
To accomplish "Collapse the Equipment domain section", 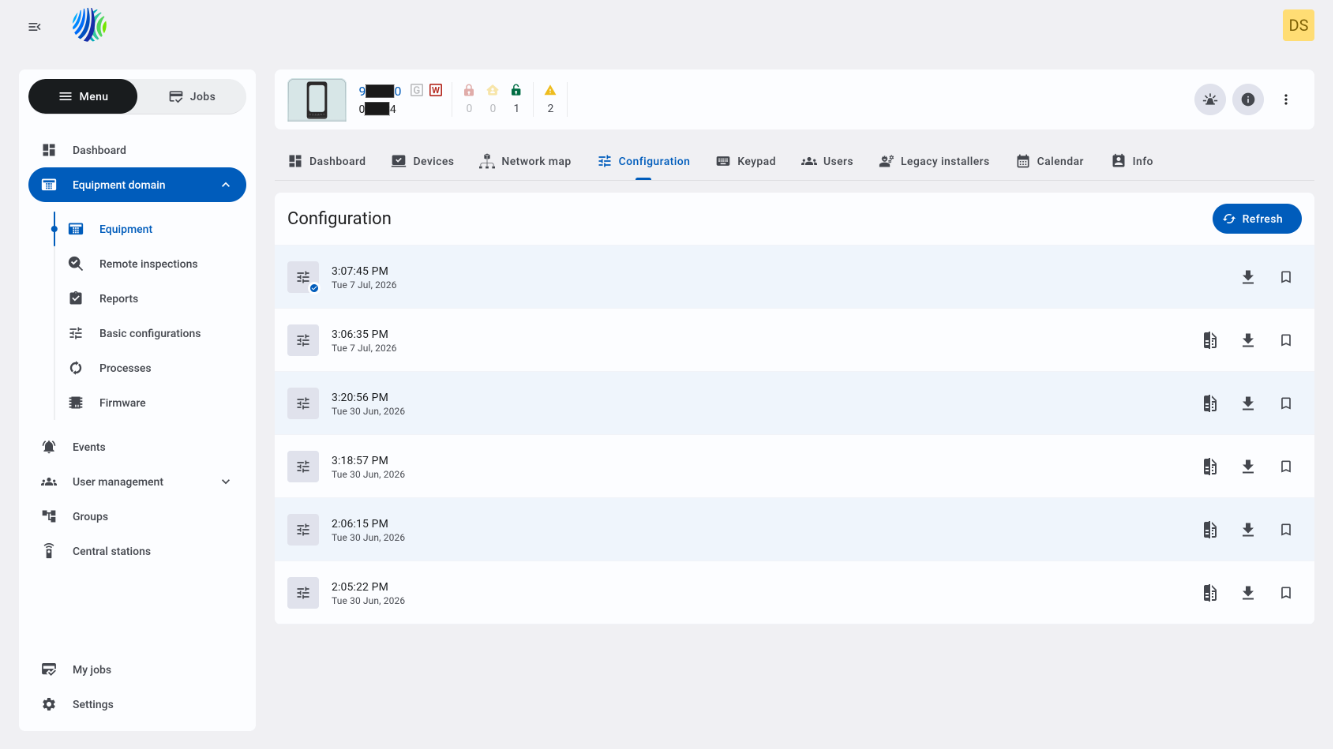I will pos(137,185).
